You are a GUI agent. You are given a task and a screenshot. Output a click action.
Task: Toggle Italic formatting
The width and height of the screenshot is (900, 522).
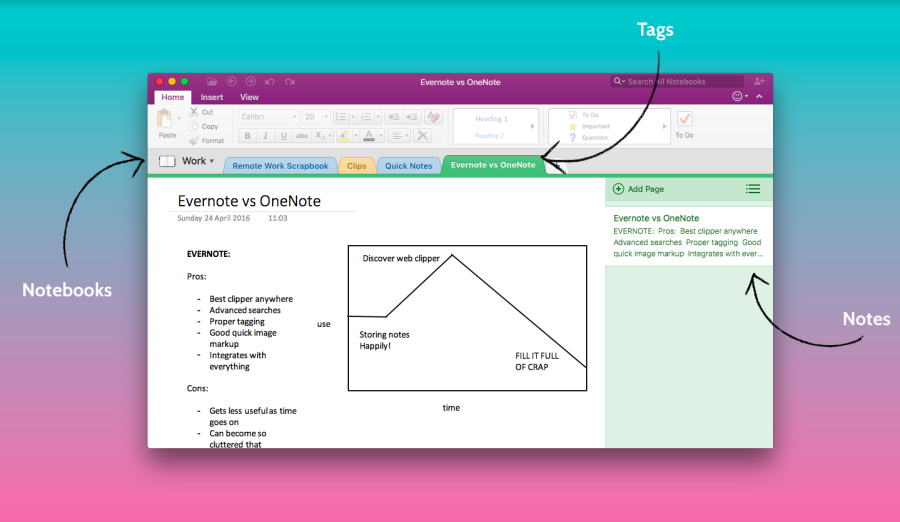[x=265, y=136]
